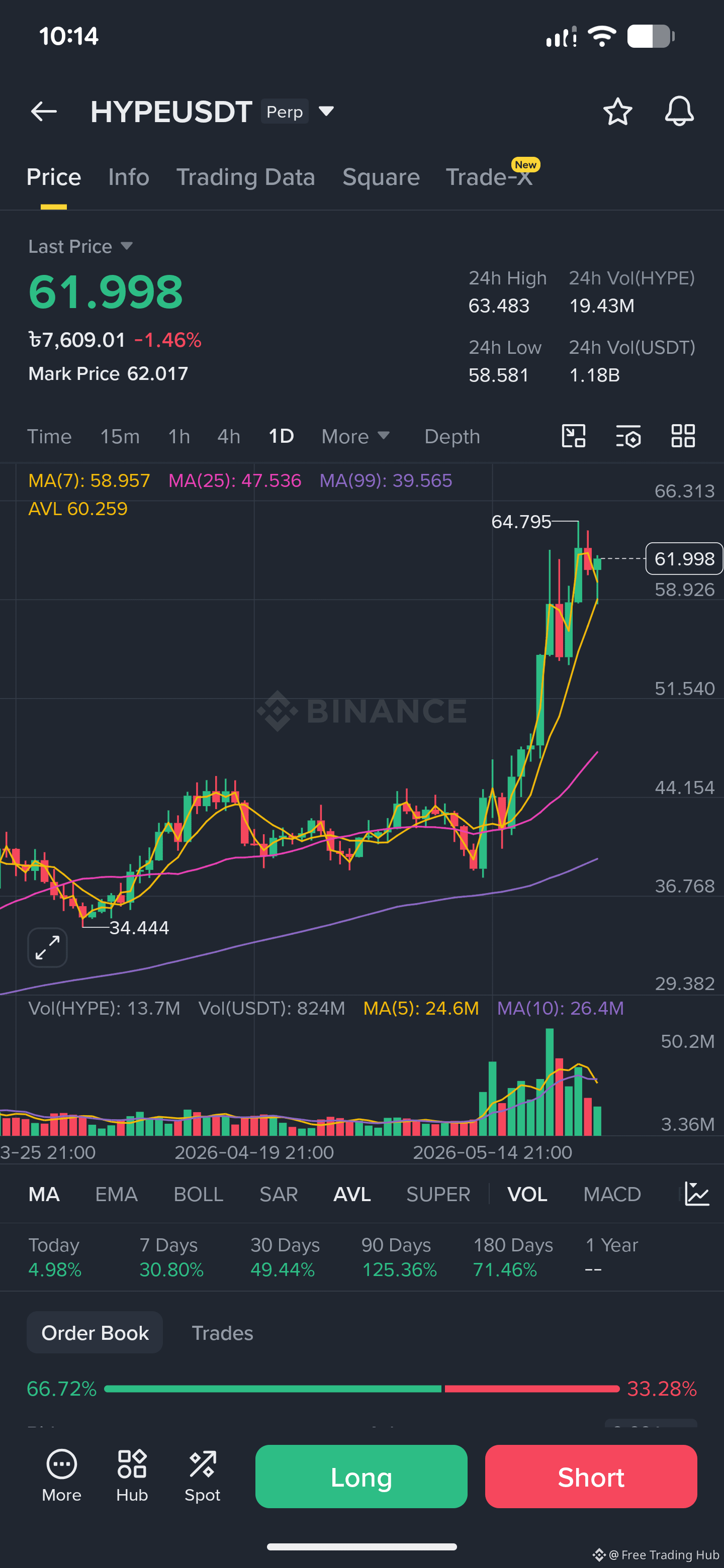Select the Order Book tab

pyautogui.click(x=95, y=1333)
